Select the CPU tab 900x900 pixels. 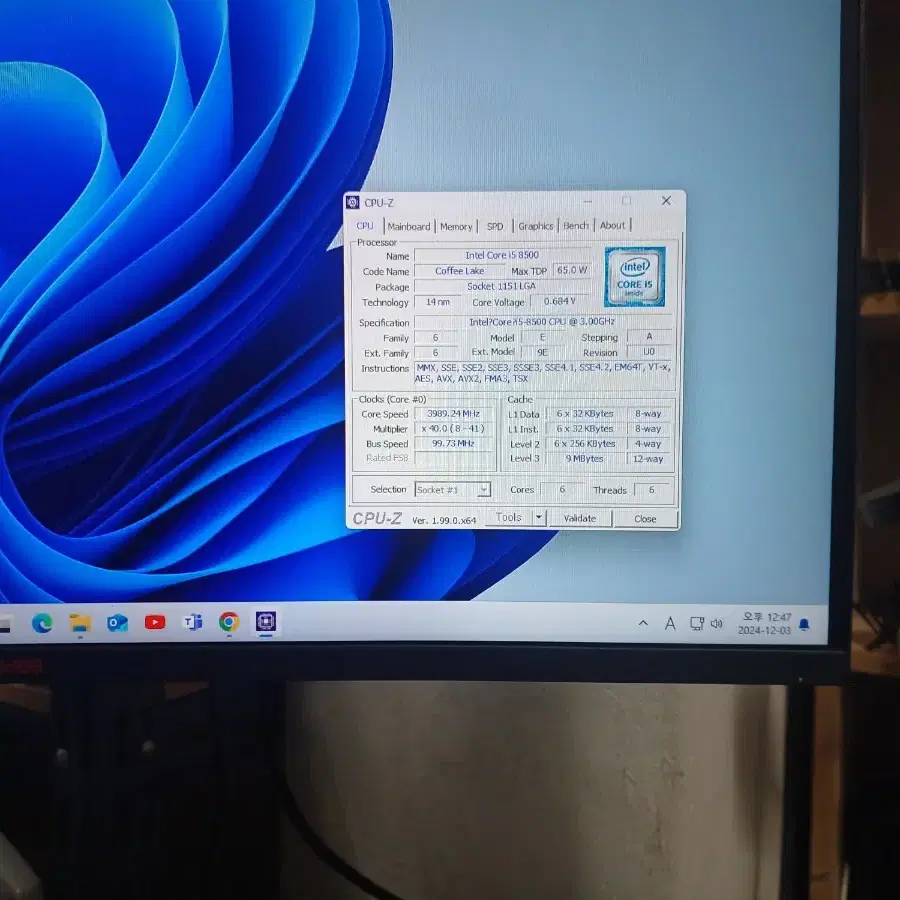(365, 226)
